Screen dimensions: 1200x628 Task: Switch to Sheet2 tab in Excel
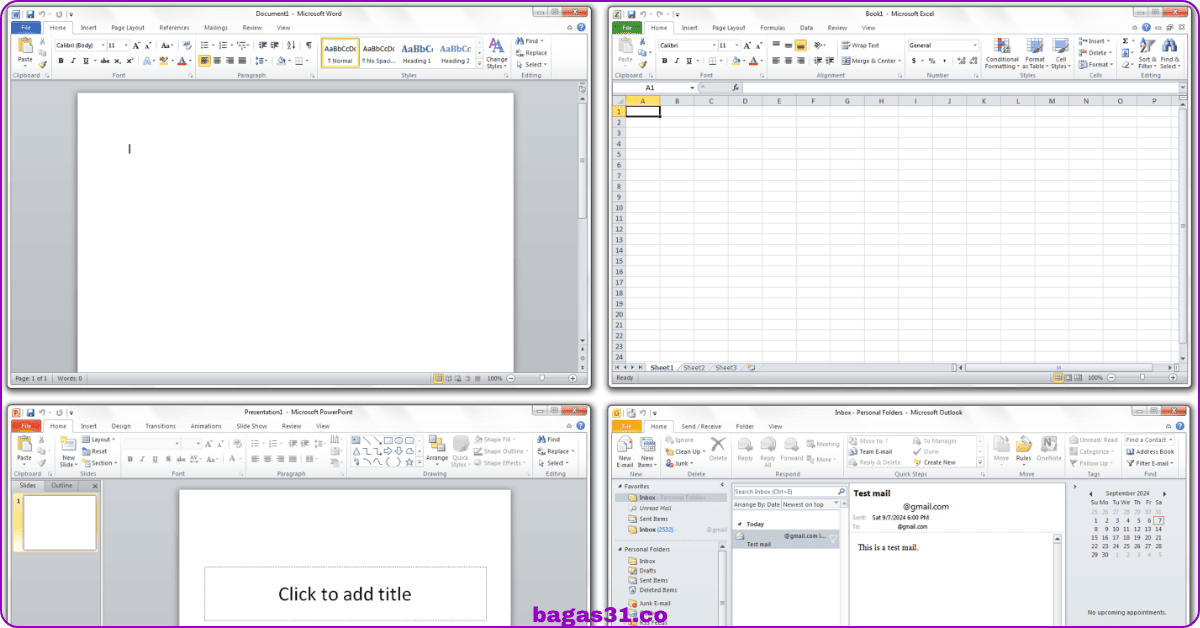693,368
